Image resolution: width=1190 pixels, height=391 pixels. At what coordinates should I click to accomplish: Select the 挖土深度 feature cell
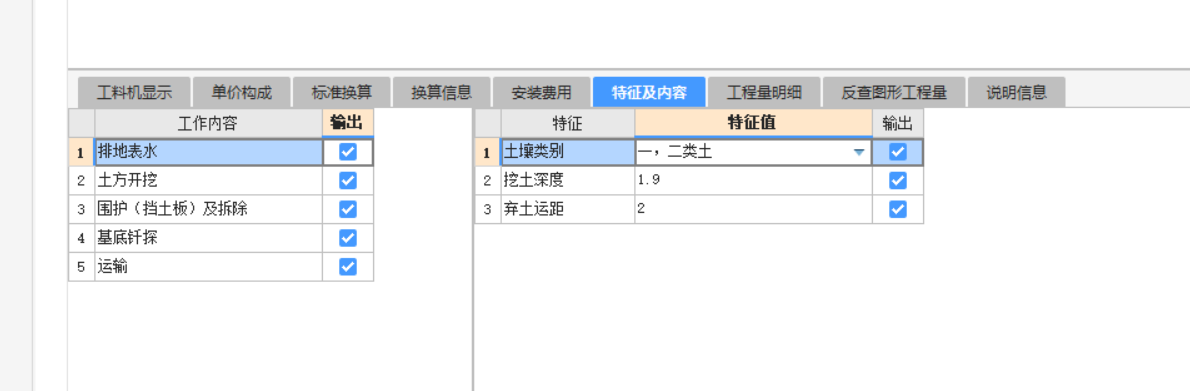(568, 181)
